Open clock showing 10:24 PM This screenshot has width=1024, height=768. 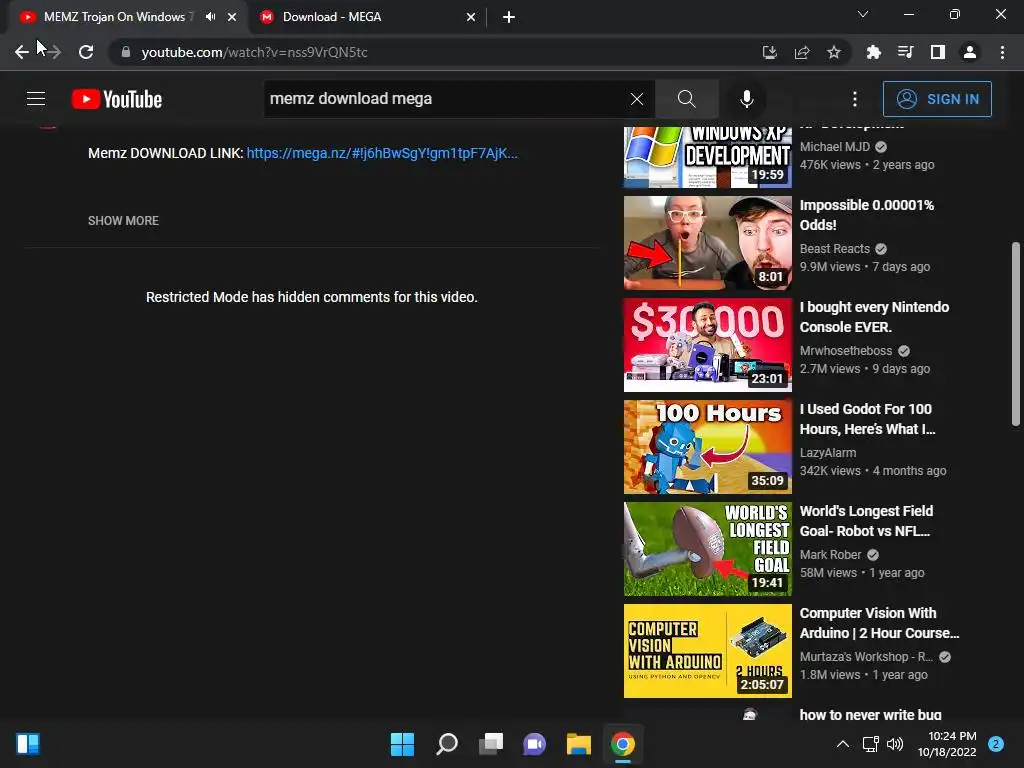click(x=947, y=744)
